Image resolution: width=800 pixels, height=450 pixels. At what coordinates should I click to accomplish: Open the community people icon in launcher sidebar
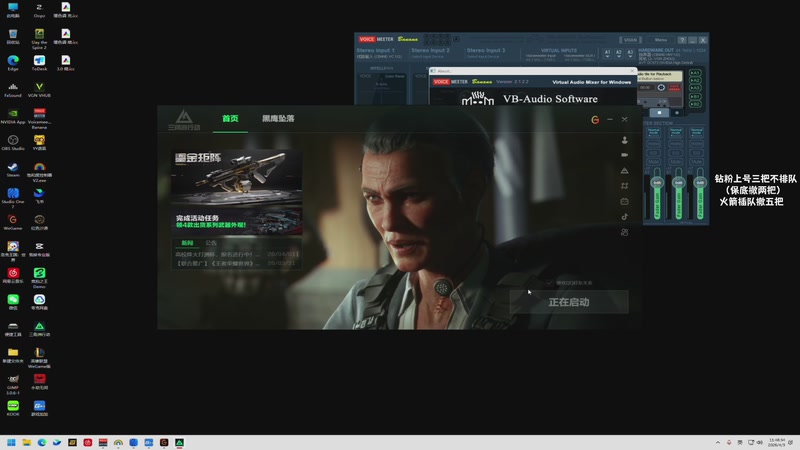click(x=624, y=232)
